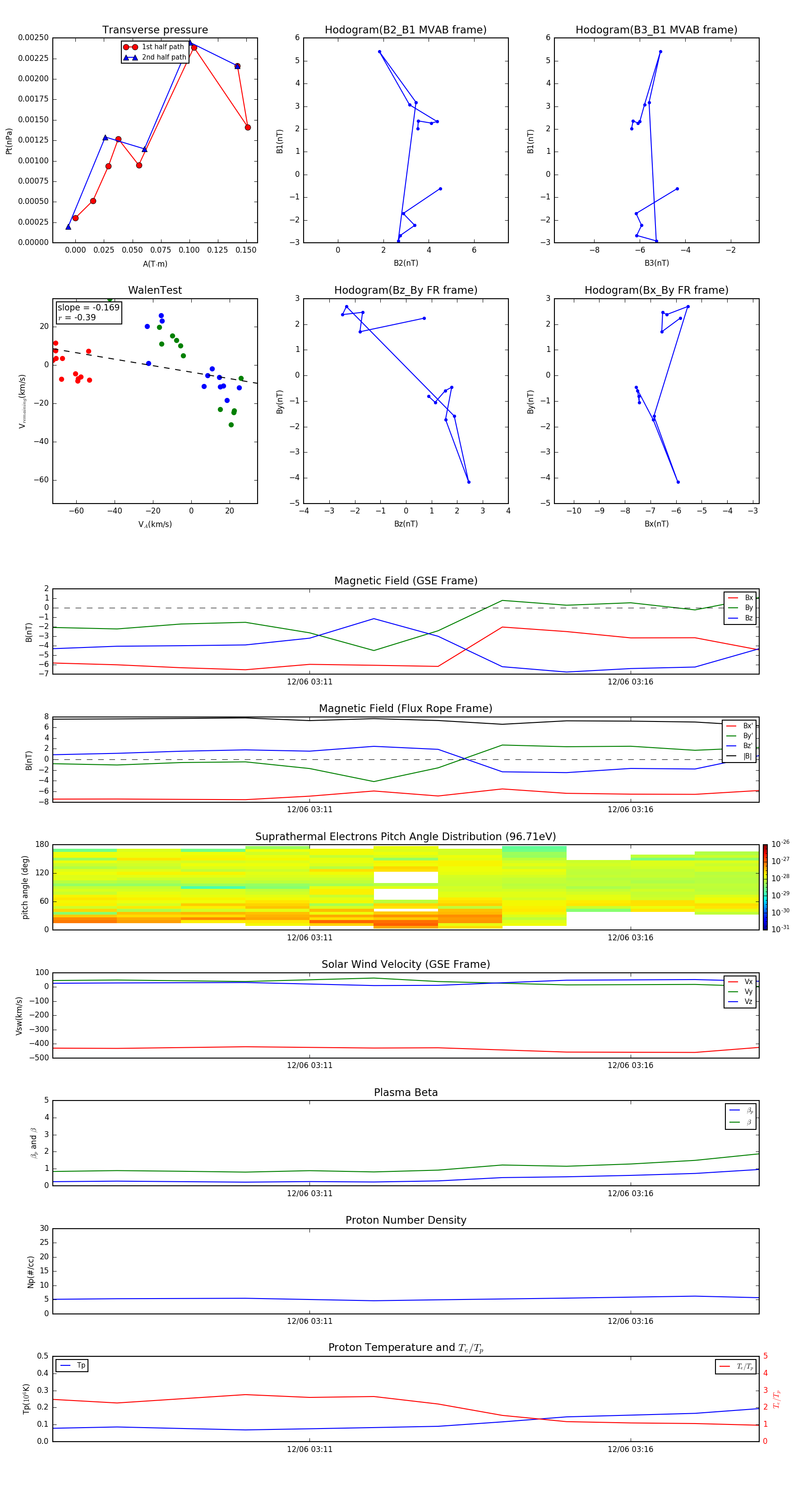
Task: Click the 'Tp' legend entry
Action: coord(72,1365)
